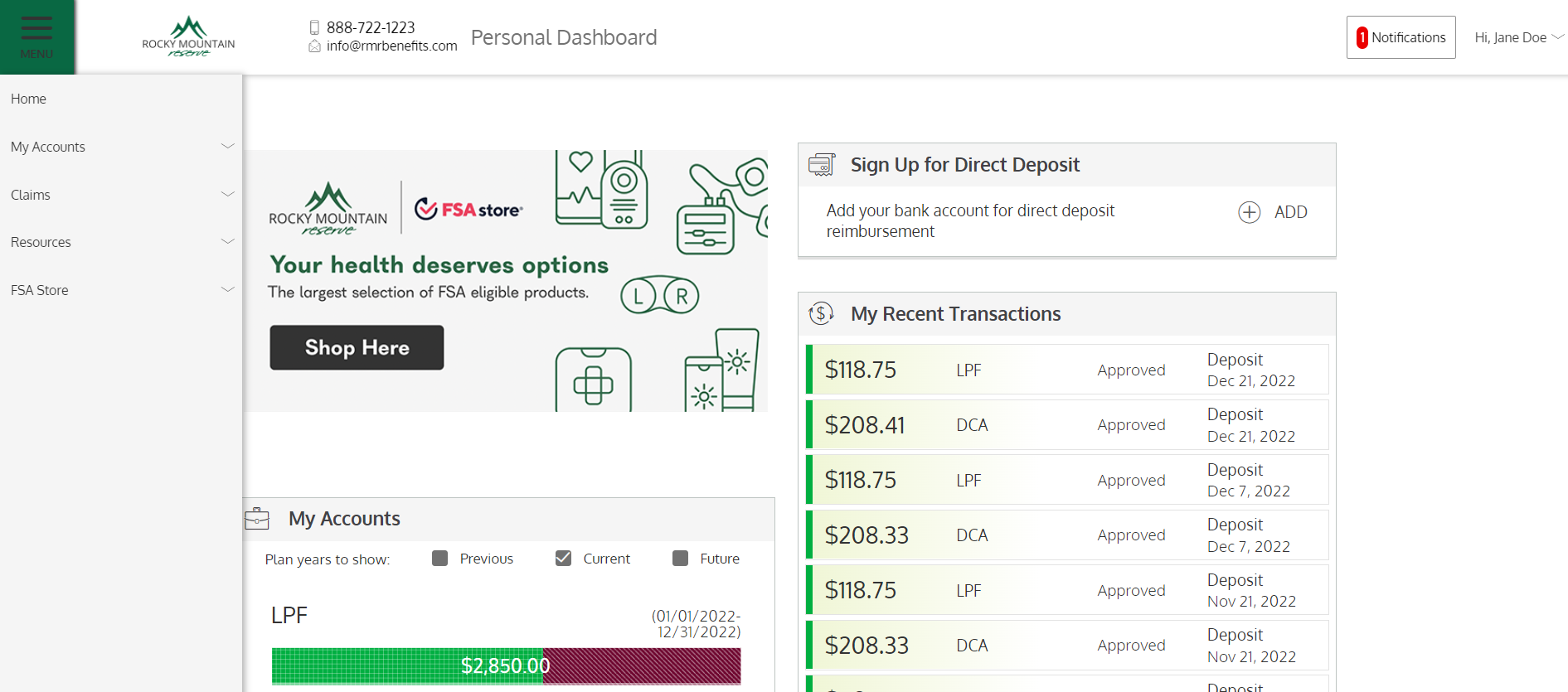The height and width of the screenshot is (692, 1568).
Task: Click the envelope icon beside the email address
Action: click(314, 46)
